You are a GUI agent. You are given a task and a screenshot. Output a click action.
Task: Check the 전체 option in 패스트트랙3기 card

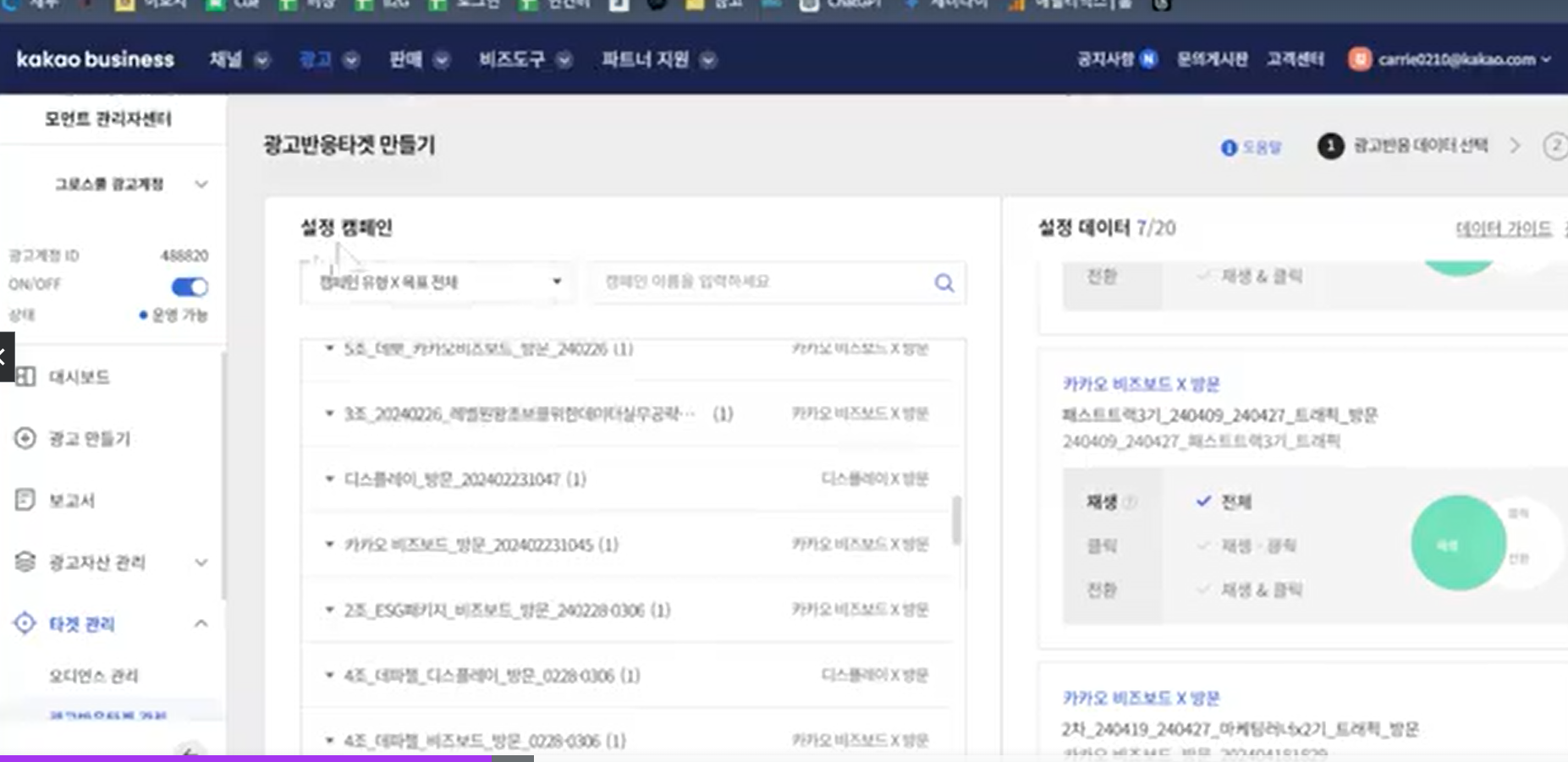click(x=1224, y=502)
